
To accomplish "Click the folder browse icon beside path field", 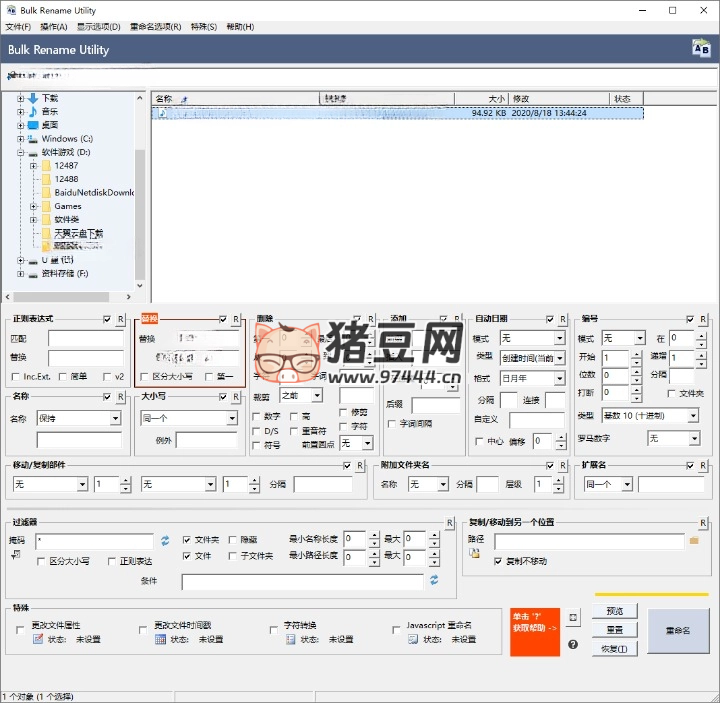I will coord(694,541).
